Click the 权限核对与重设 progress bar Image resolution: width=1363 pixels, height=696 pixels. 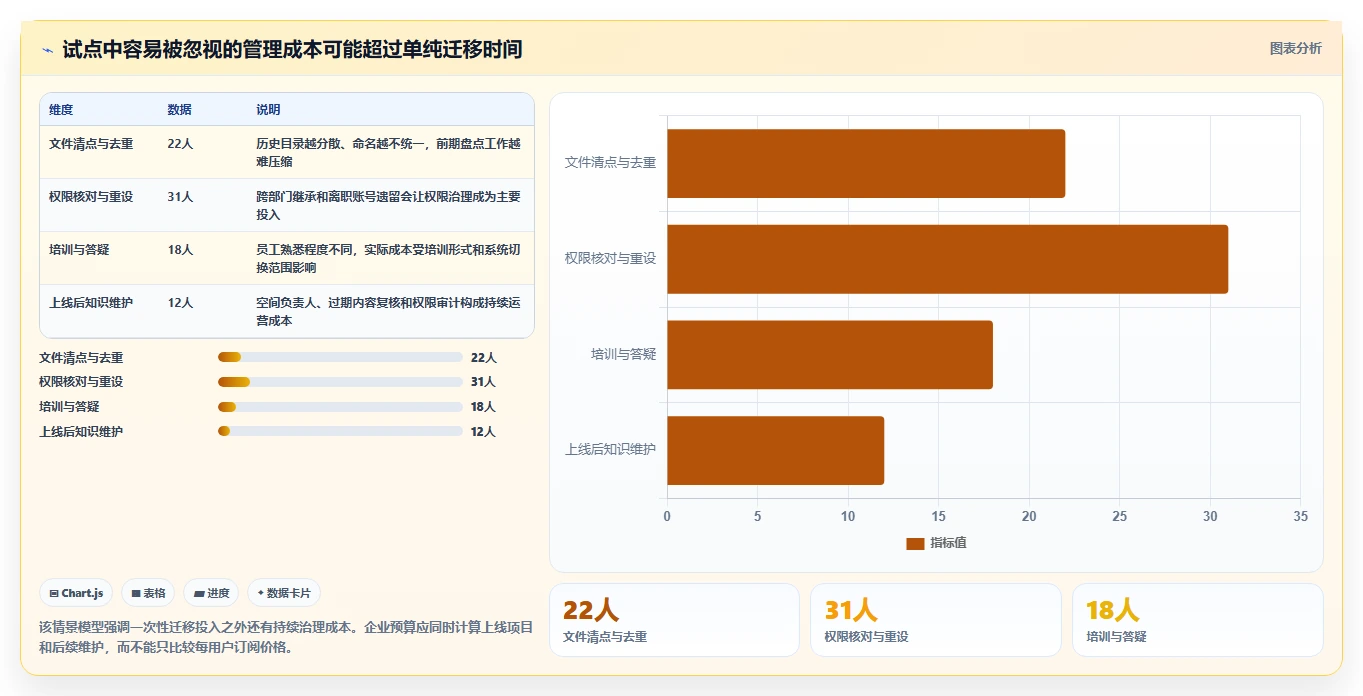(340, 382)
